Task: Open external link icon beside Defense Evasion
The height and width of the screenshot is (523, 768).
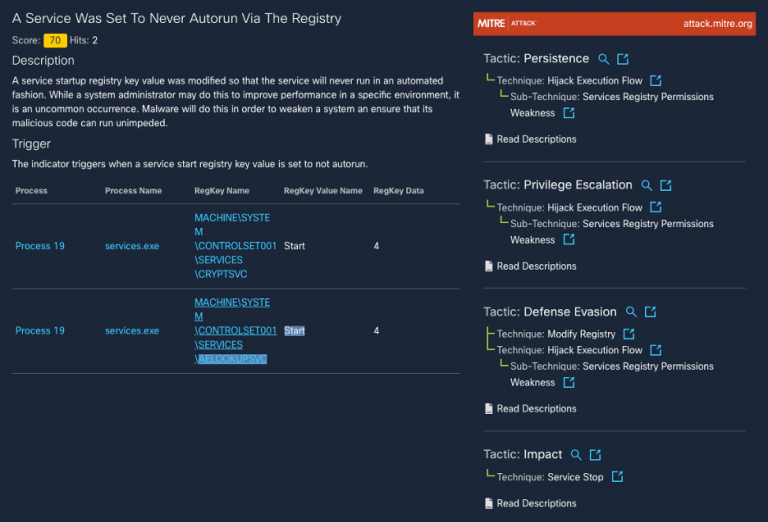Action: pos(650,312)
